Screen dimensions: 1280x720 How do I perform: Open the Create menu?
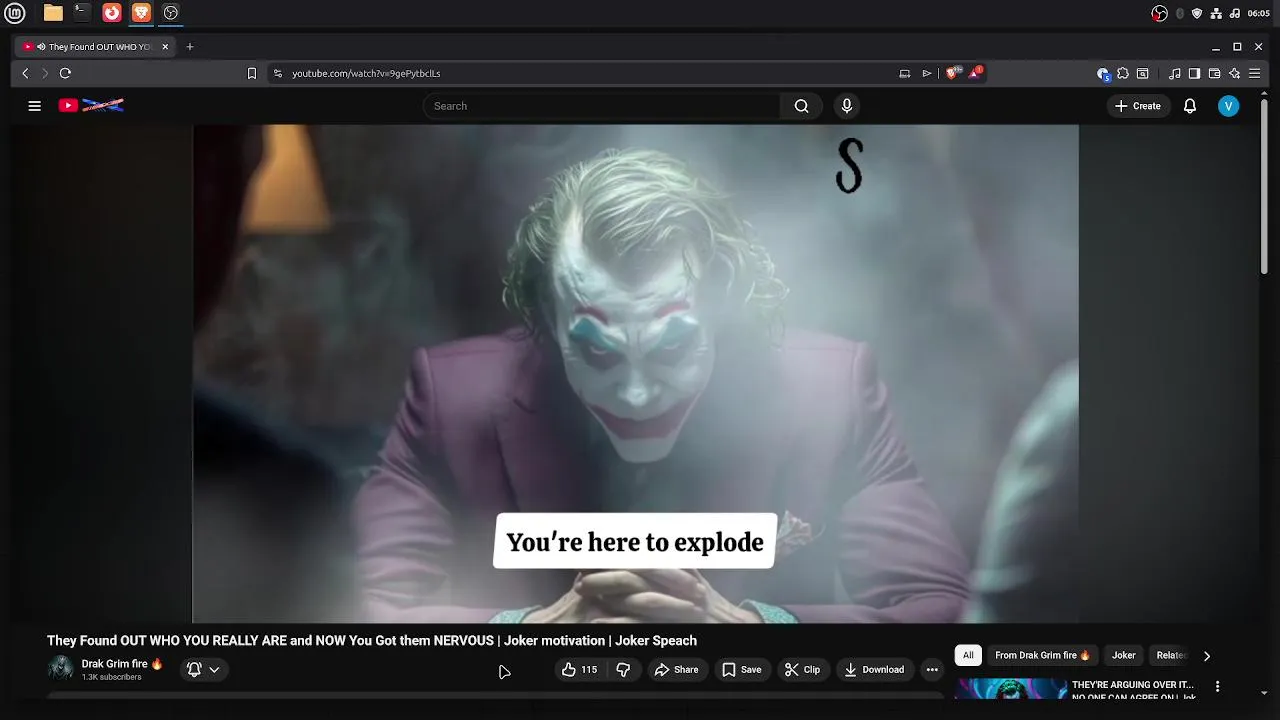(x=1138, y=106)
